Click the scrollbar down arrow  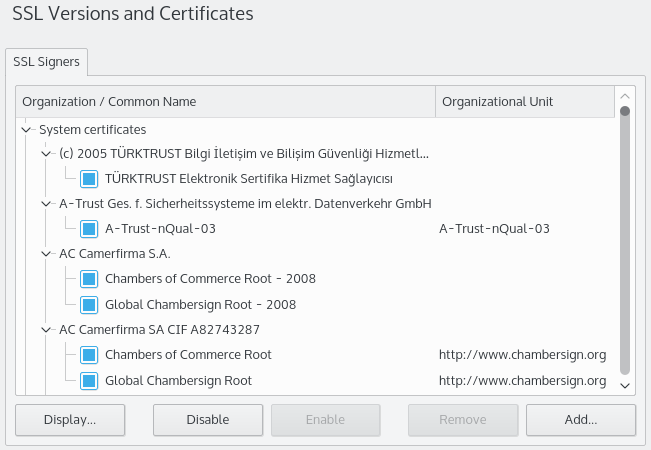625,385
